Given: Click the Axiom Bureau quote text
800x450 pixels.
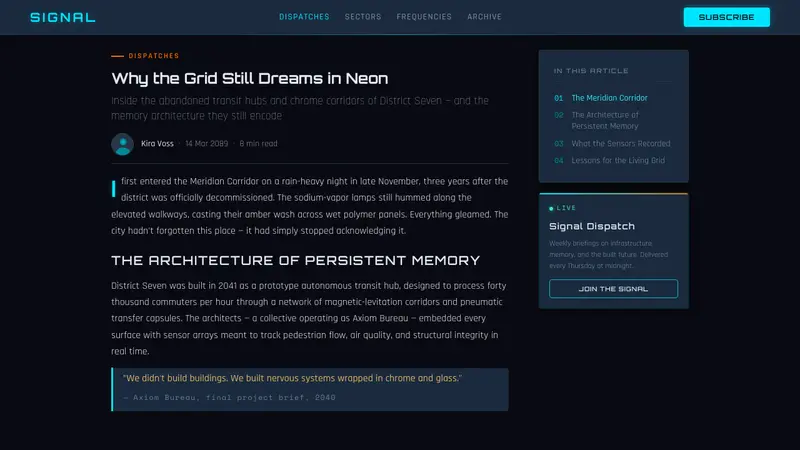Looking at the screenshot, I should [292, 379].
